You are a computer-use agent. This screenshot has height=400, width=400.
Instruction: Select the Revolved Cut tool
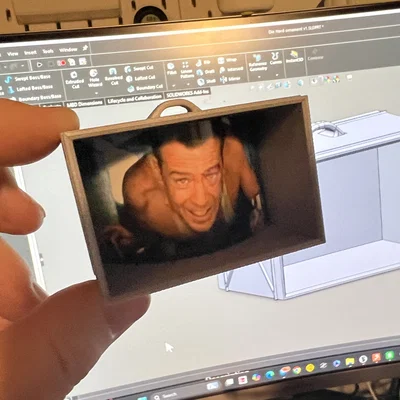[x=114, y=76]
